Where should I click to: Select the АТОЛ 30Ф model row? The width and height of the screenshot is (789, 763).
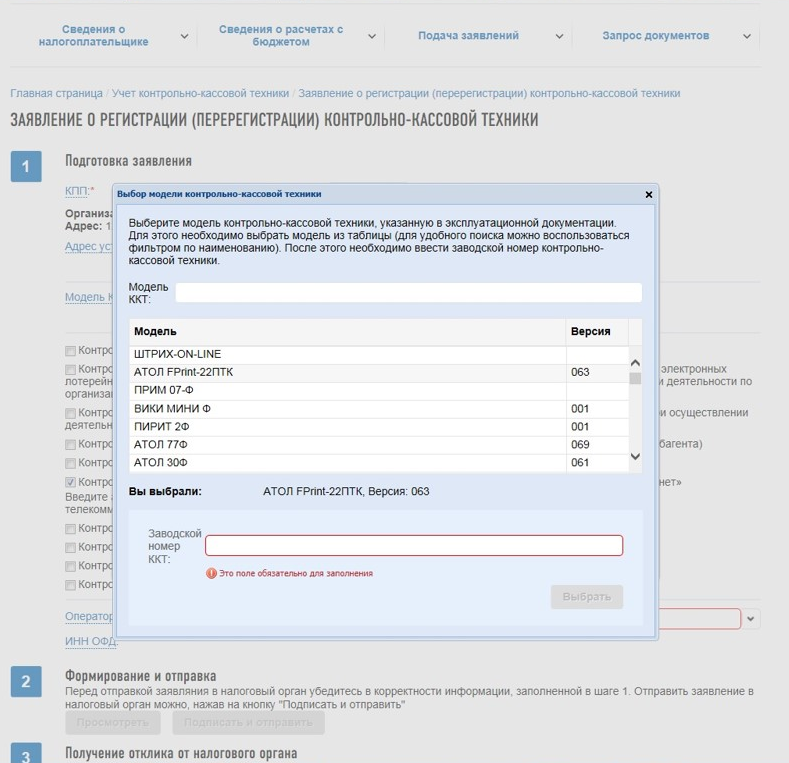[379, 463]
